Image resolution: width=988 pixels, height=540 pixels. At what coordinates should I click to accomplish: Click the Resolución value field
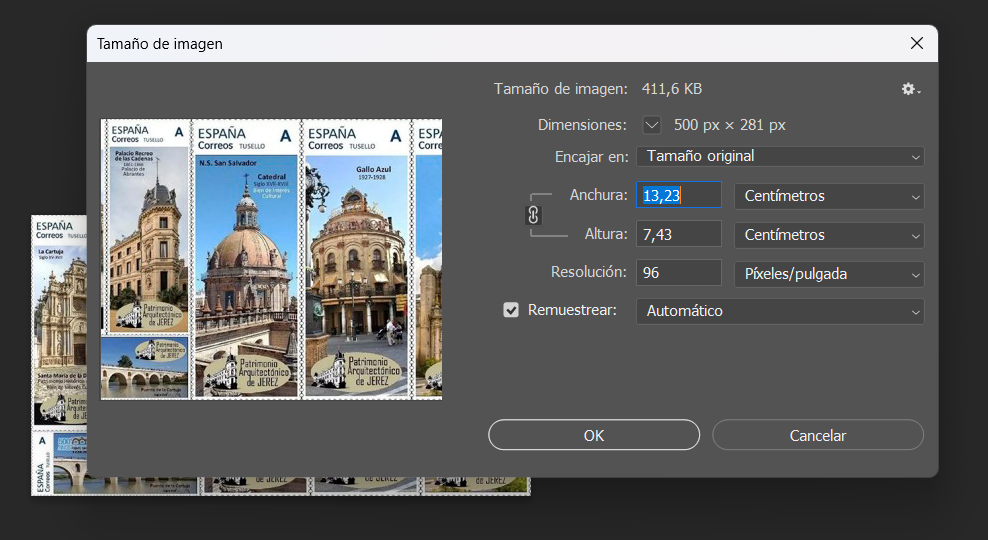(678, 273)
